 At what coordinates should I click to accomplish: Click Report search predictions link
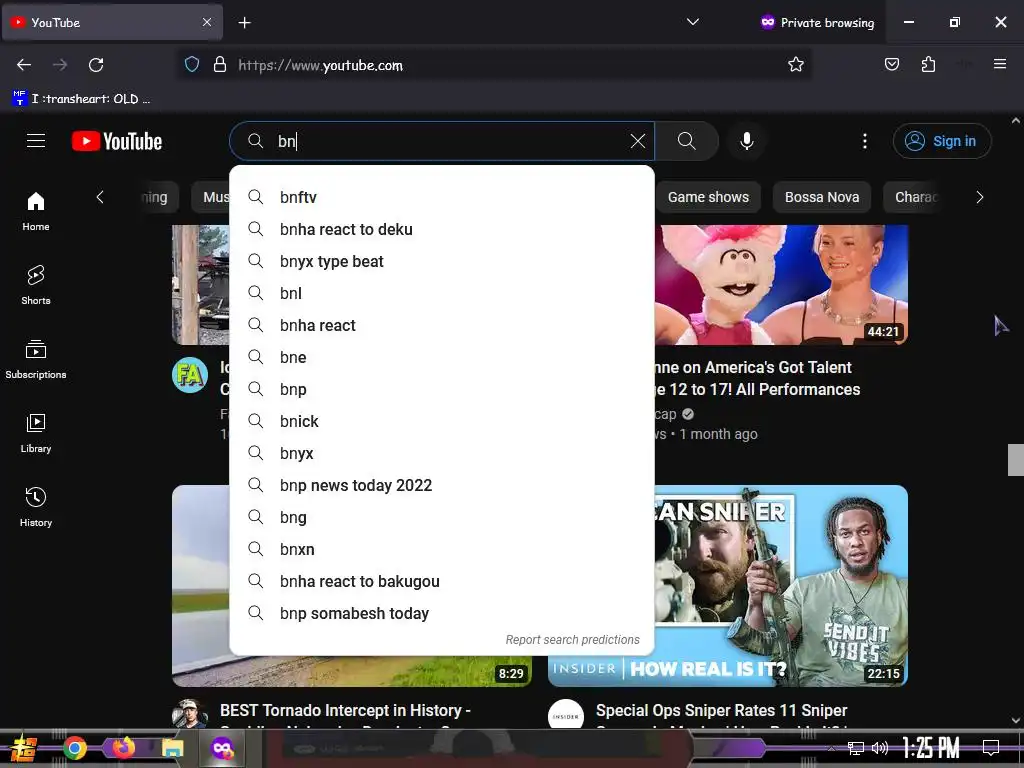[x=572, y=640]
